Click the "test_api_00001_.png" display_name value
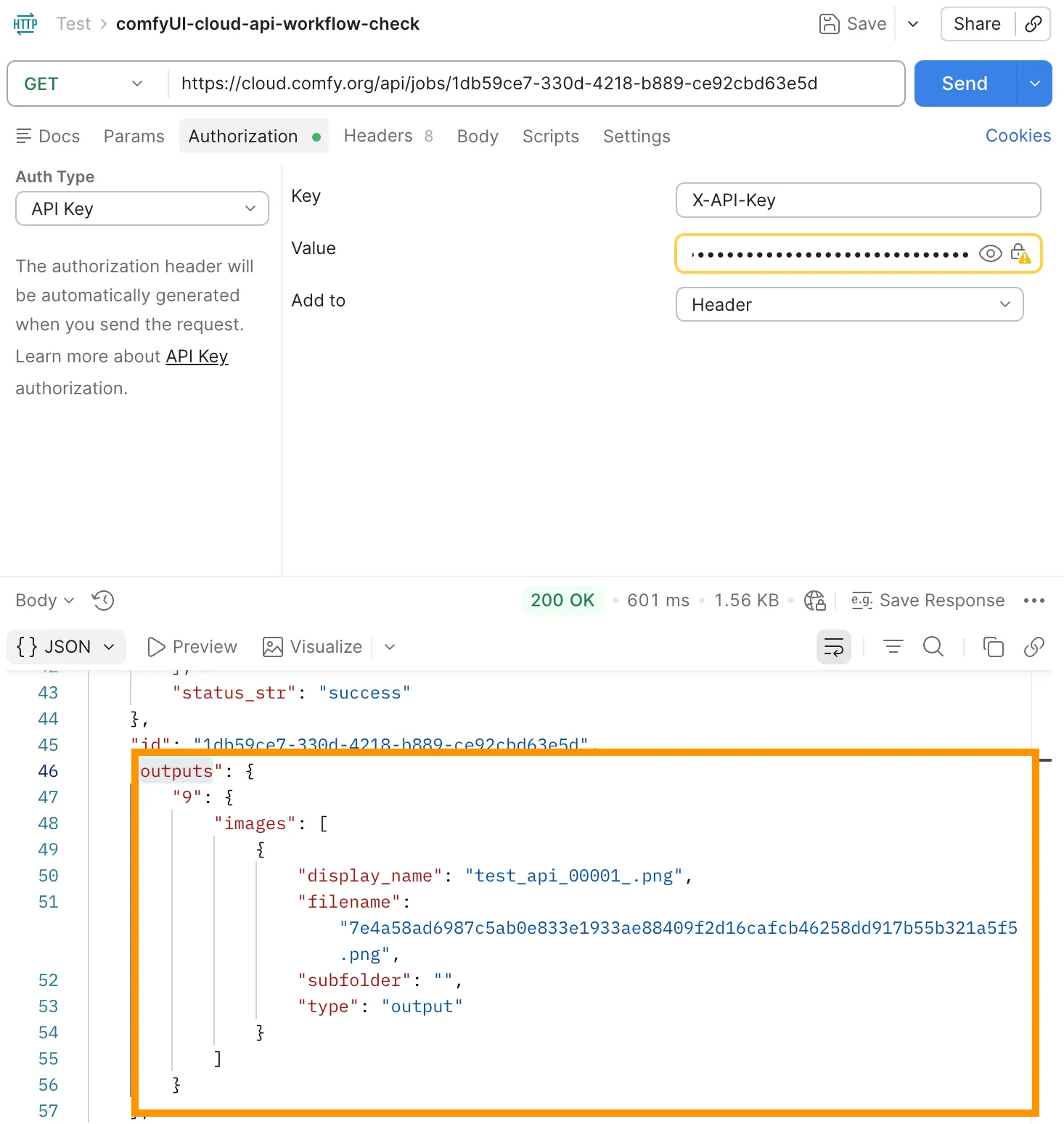The width and height of the screenshot is (1064, 1124). tap(574, 876)
